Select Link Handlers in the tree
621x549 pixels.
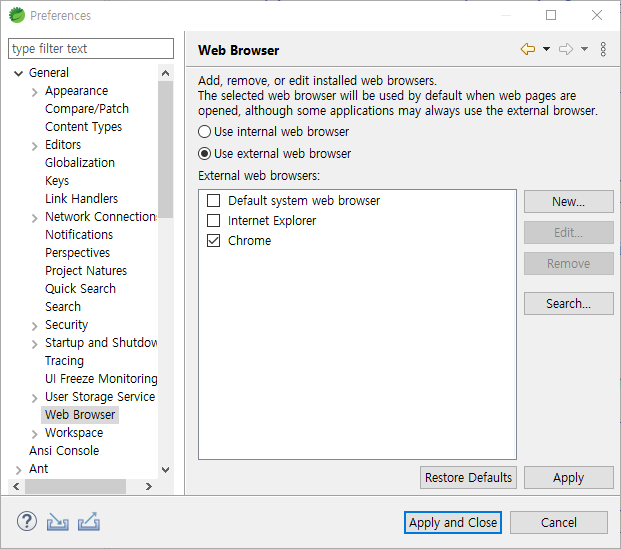[81, 198]
